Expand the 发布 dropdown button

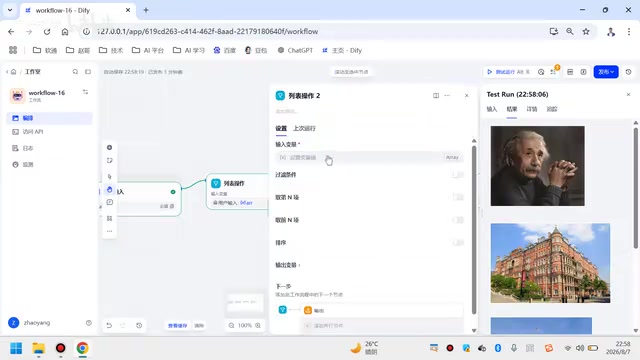coord(606,72)
